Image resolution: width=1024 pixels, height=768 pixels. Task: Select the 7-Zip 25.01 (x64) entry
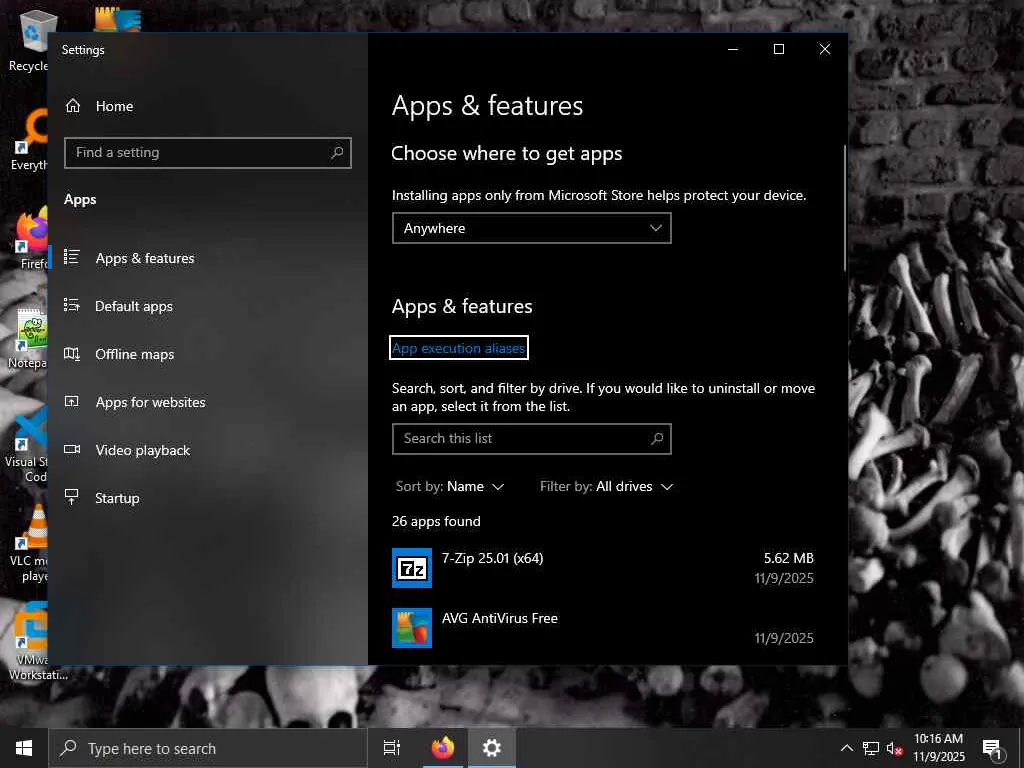point(603,568)
